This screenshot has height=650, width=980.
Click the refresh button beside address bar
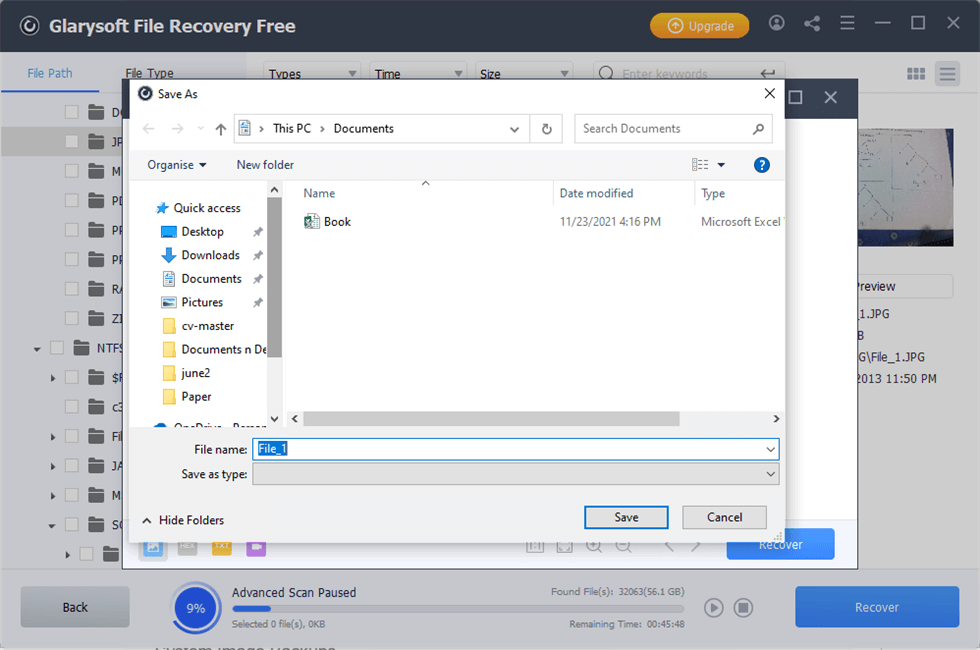546,129
